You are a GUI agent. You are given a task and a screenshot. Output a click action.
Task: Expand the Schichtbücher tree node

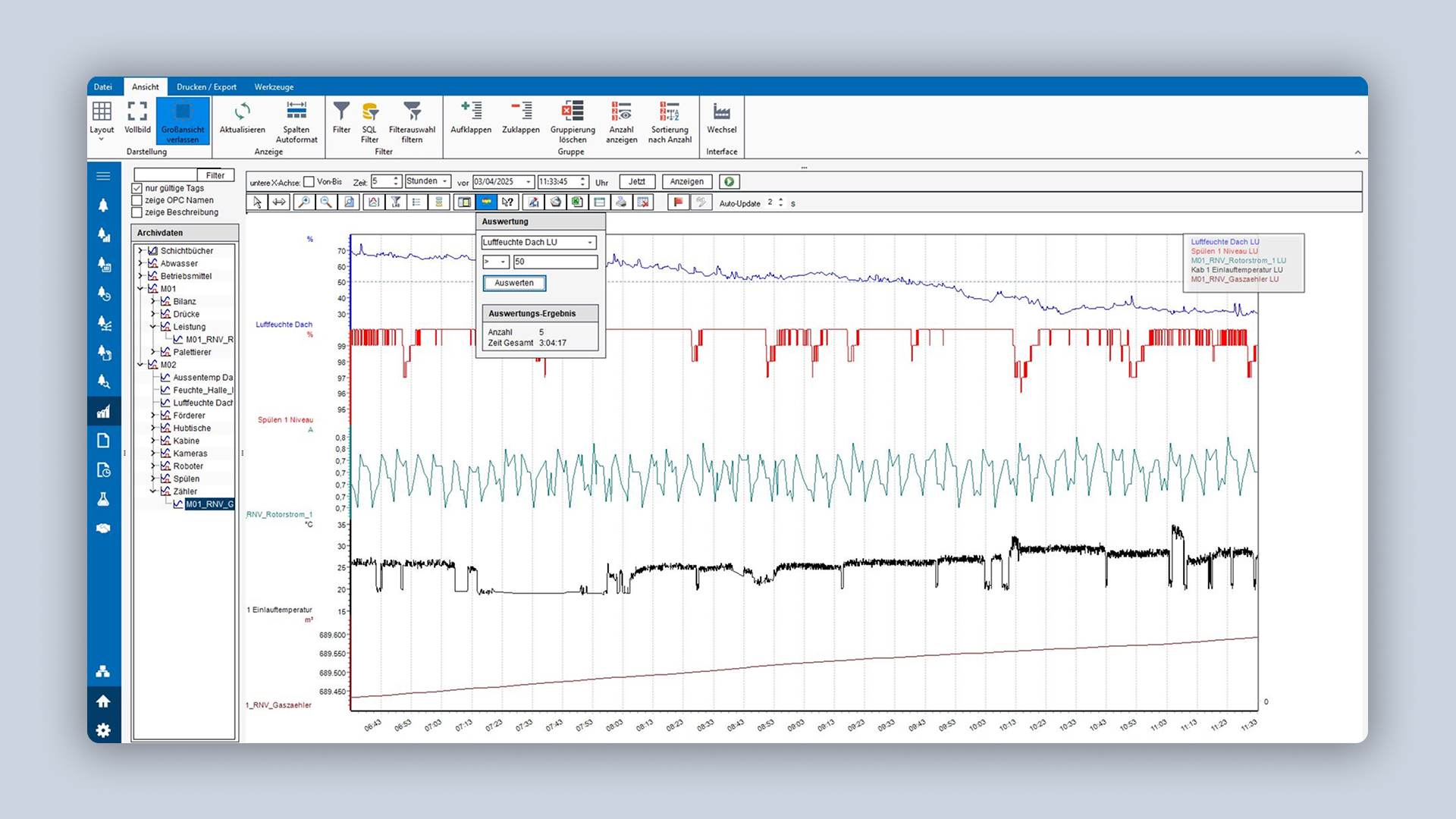[140, 251]
